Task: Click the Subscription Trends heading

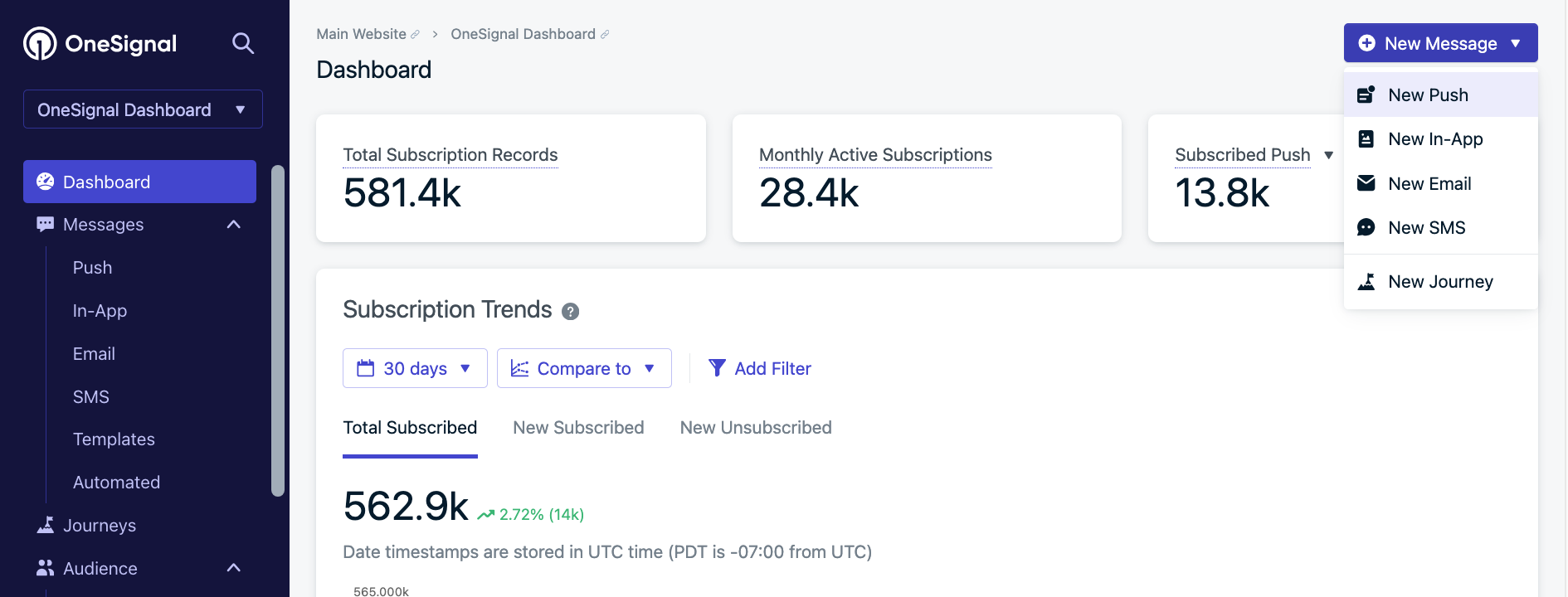Action: click(447, 309)
